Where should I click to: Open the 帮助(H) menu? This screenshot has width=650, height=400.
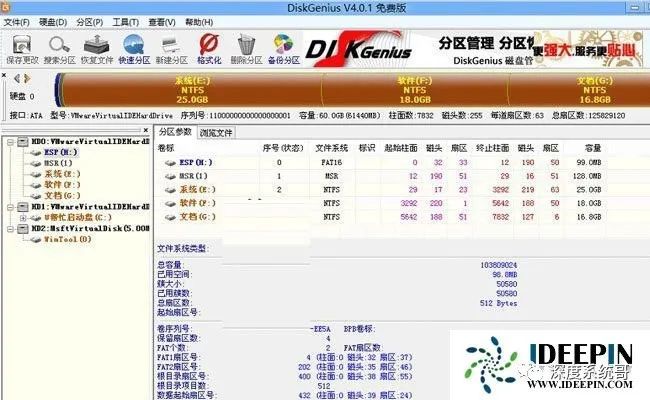click(199, 22)
